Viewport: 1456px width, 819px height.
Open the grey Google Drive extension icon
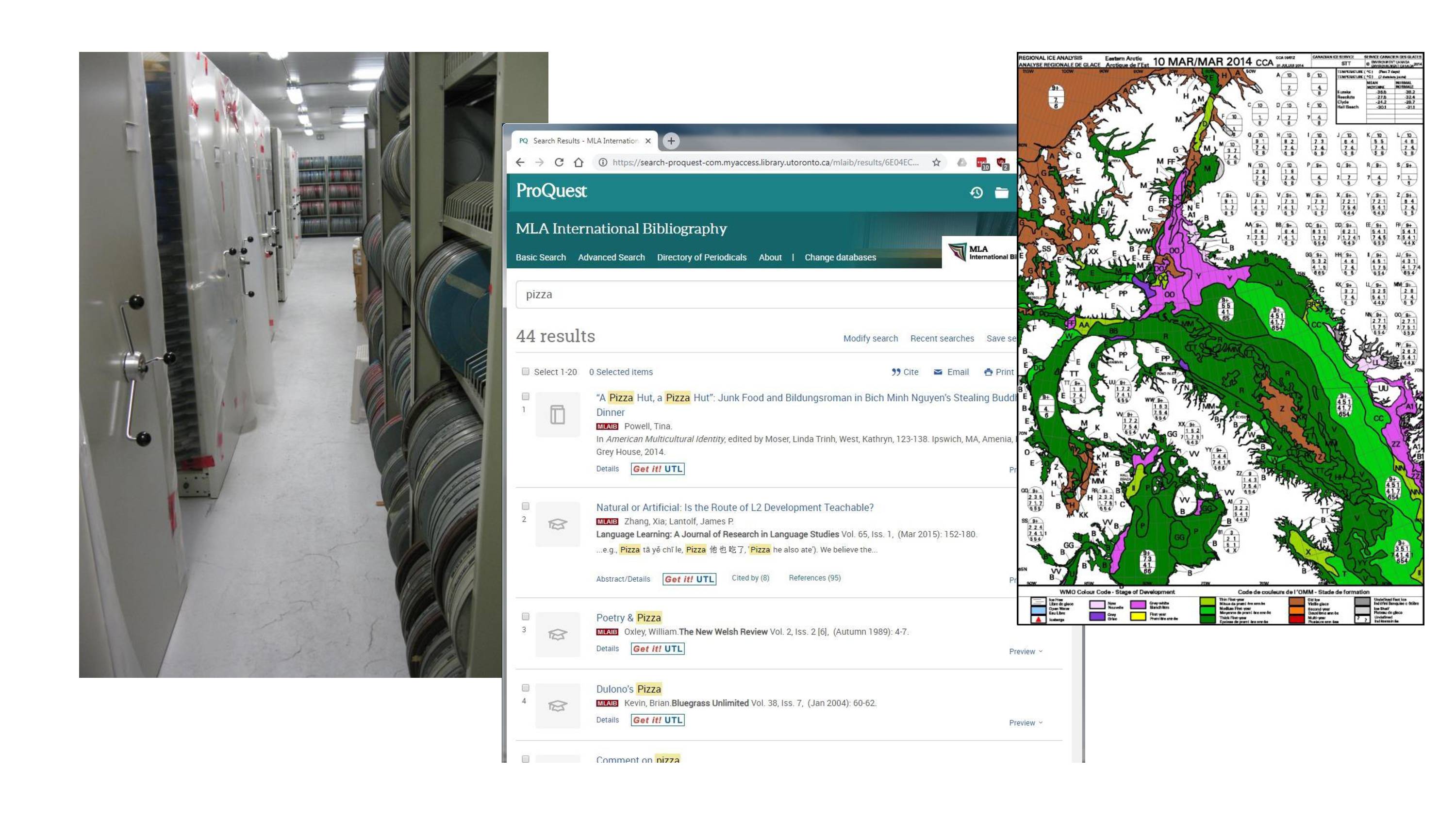click(x=961, y=162)
